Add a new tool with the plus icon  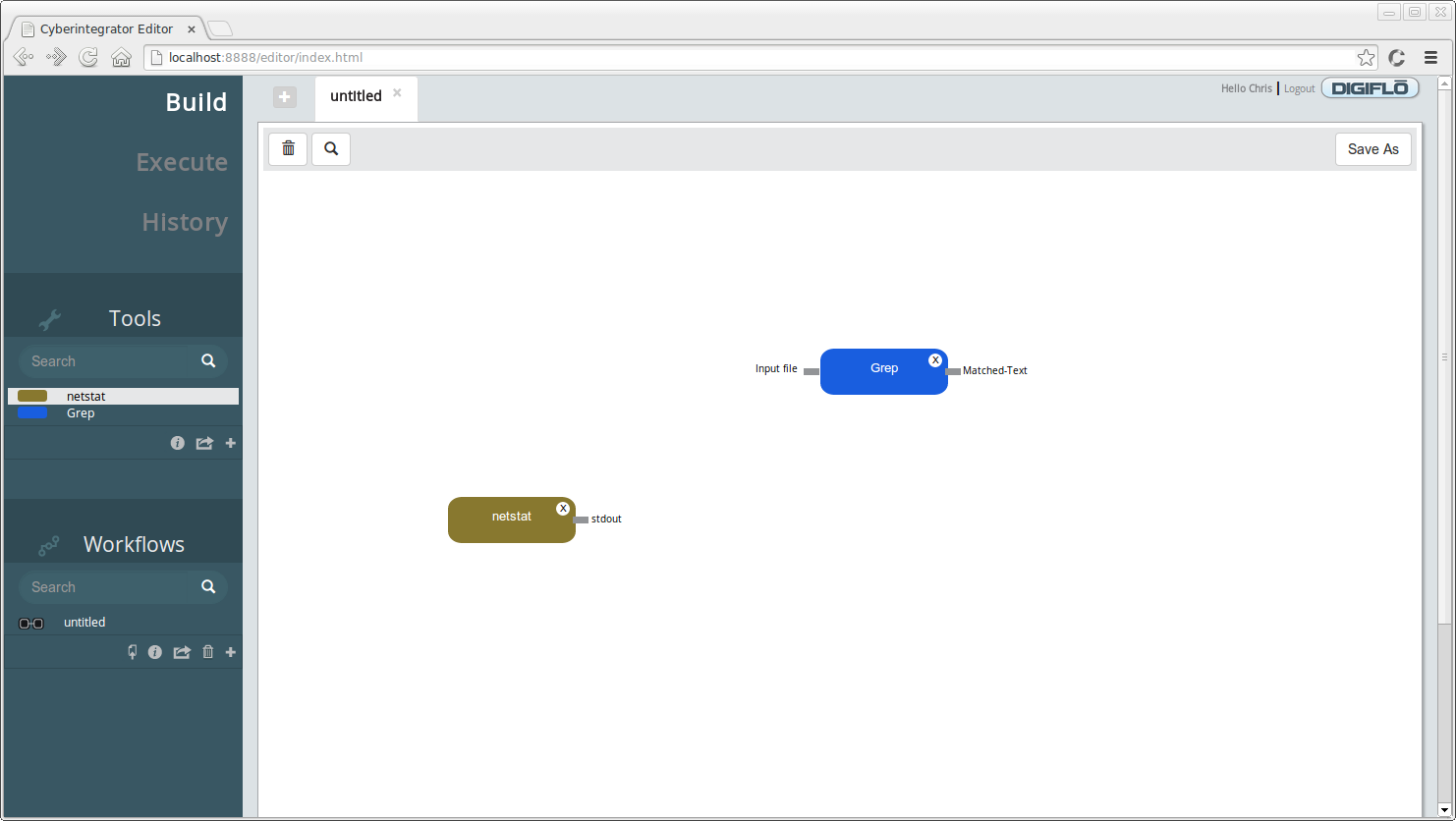click(231, 443)
